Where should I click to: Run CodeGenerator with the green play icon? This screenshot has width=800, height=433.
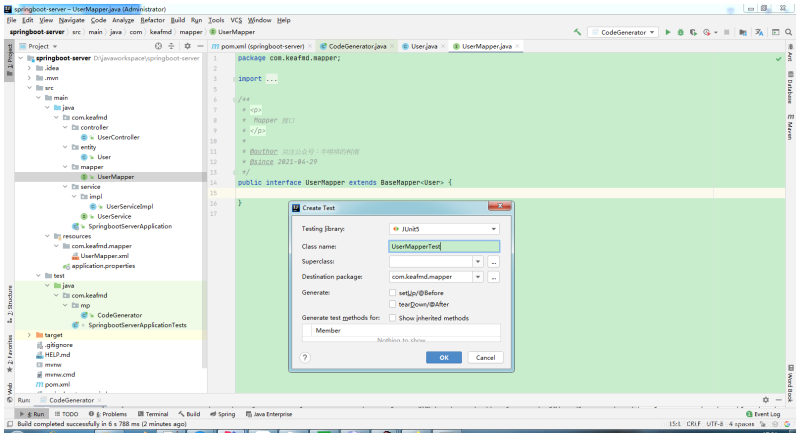pos(668,32)
